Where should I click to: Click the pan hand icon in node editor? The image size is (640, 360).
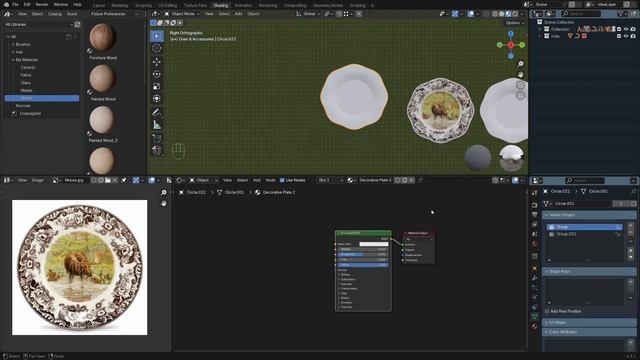coord(164,203)
